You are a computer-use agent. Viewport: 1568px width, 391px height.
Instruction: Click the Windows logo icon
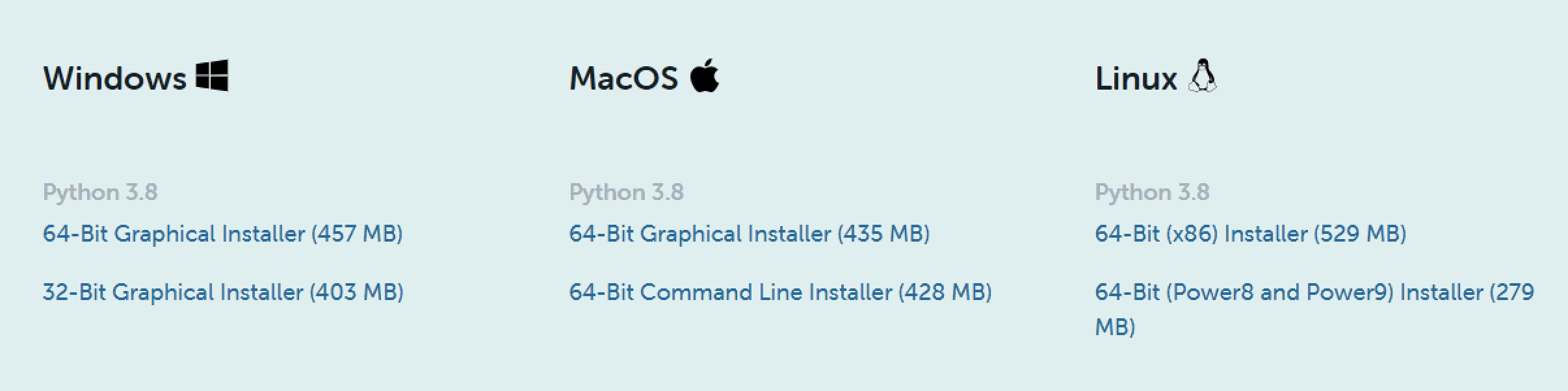(212, 76)
